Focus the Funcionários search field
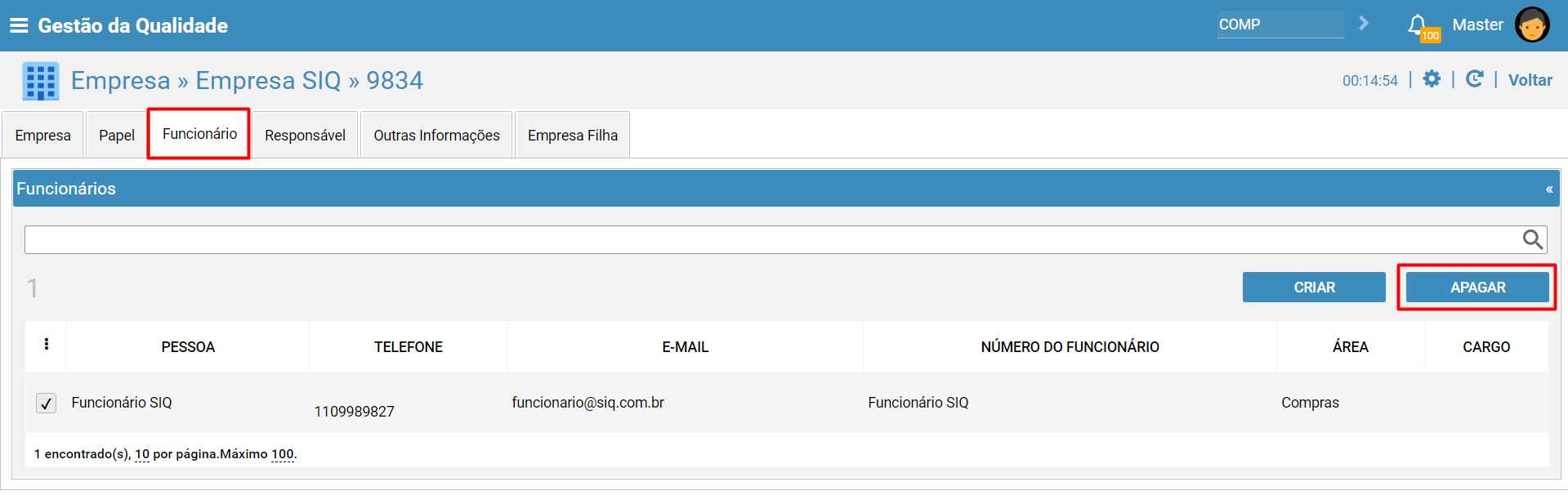Image resolution: width=1568 pixels, height=495 pixels. pyautogui.click(x=772, y=239)
